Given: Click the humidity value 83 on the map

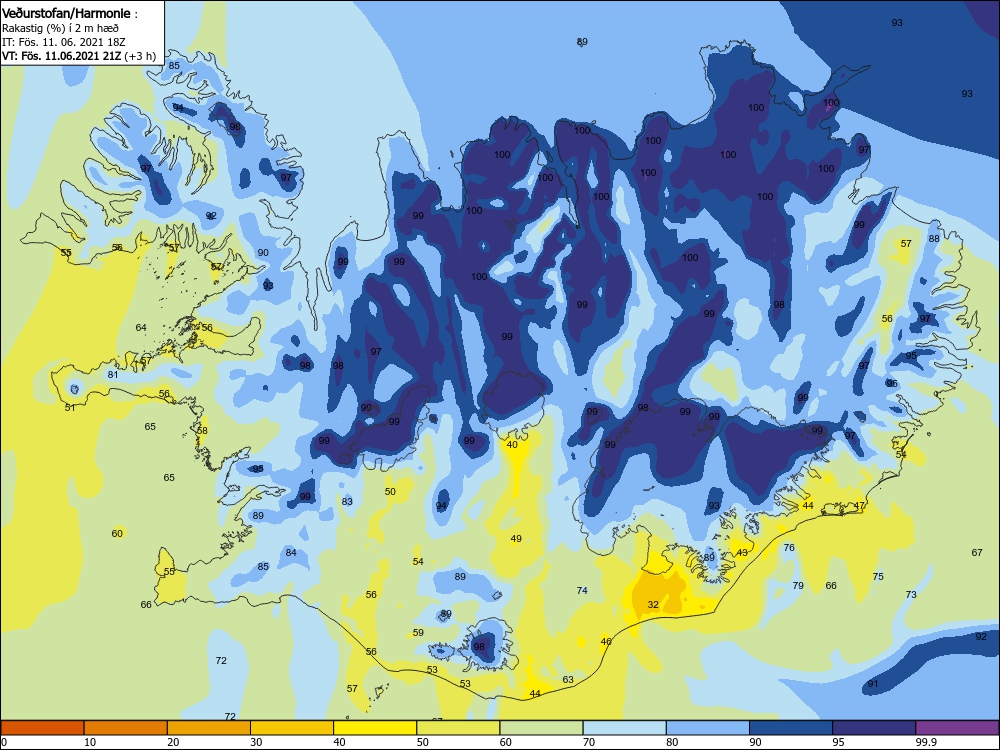Looking at the screenshot, I should [347, 501].
